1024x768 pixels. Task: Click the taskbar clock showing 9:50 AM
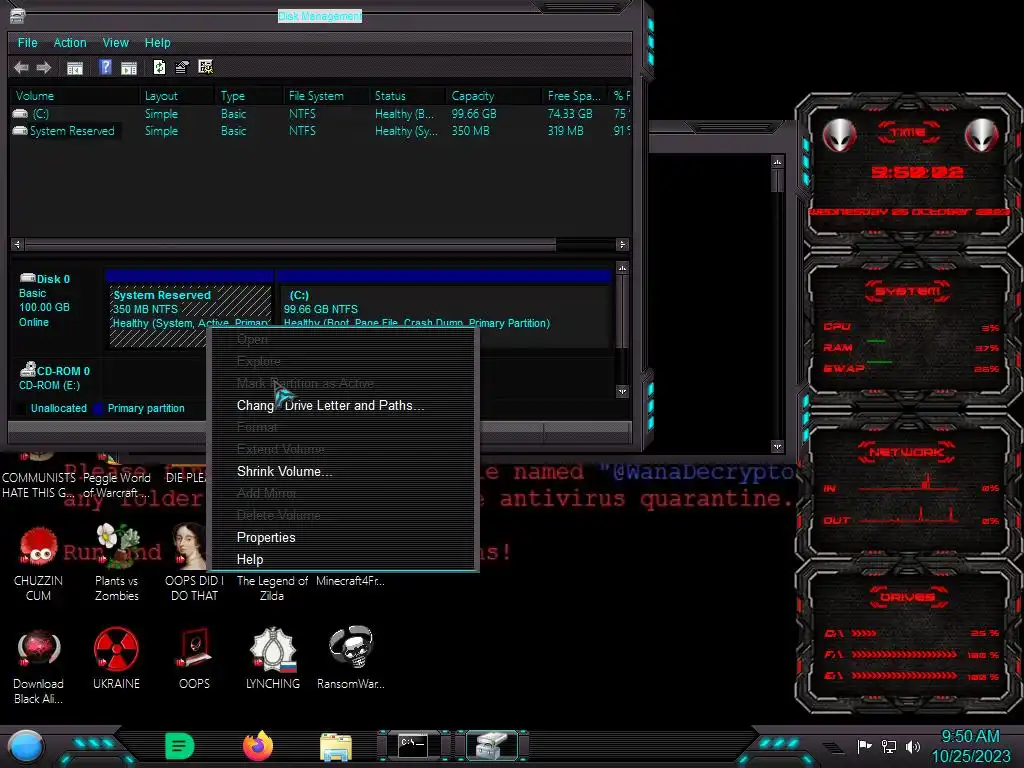[x=970, y=746]
